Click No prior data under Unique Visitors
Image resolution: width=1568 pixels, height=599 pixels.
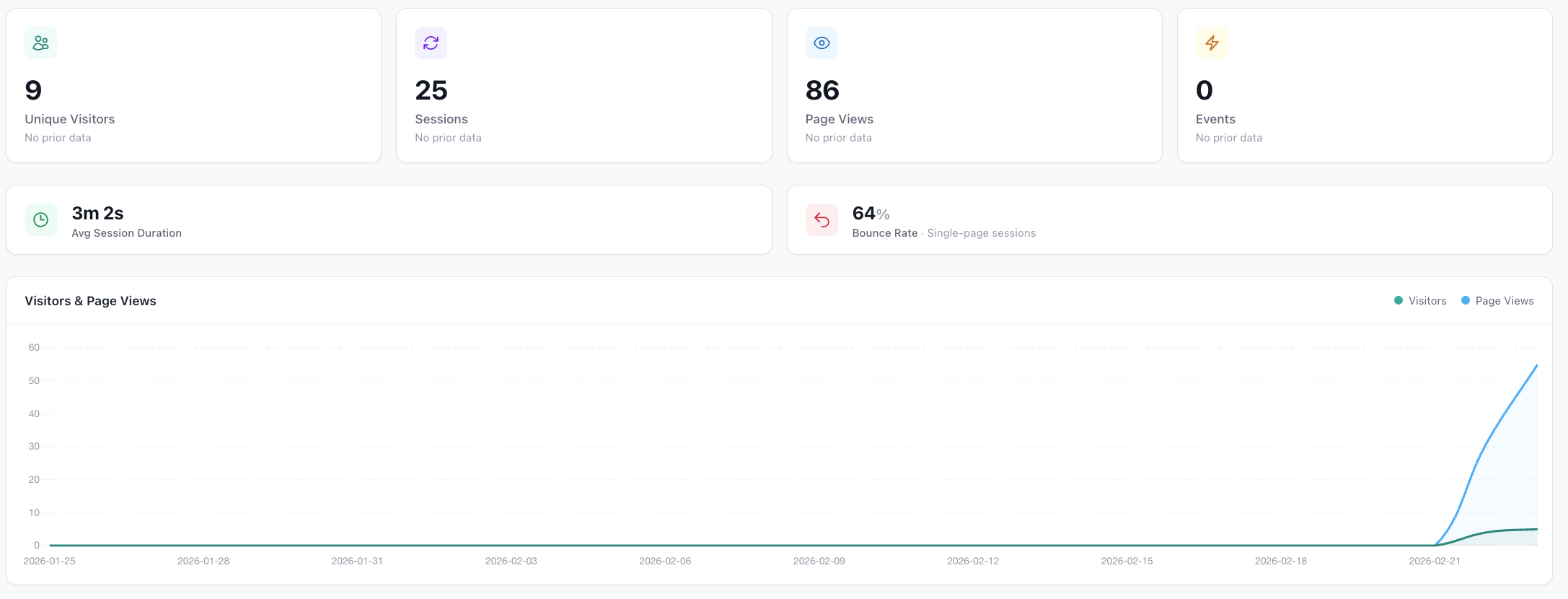(x=58, y=138)
